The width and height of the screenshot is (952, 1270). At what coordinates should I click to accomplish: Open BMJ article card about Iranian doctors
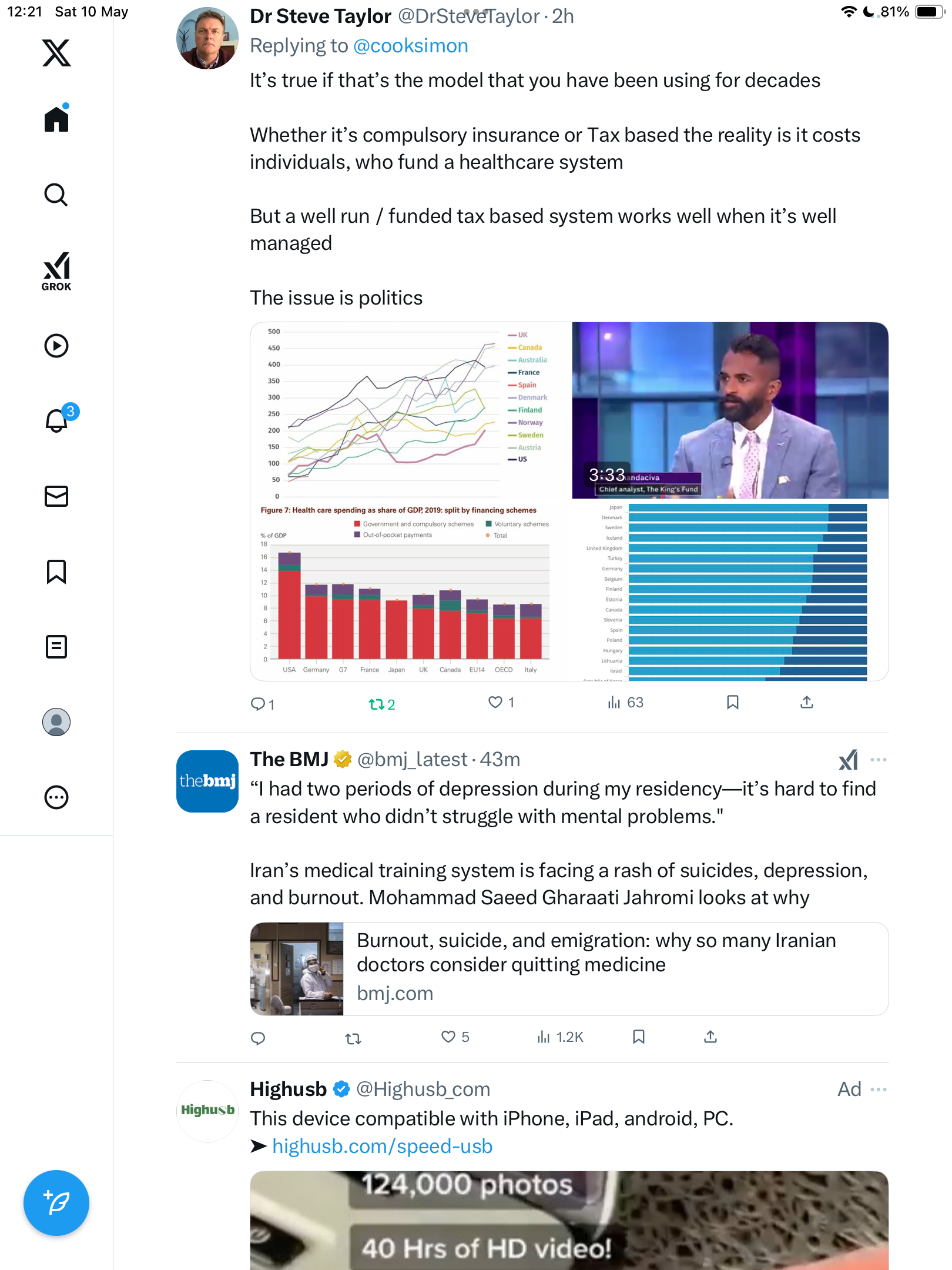(569, 969)
